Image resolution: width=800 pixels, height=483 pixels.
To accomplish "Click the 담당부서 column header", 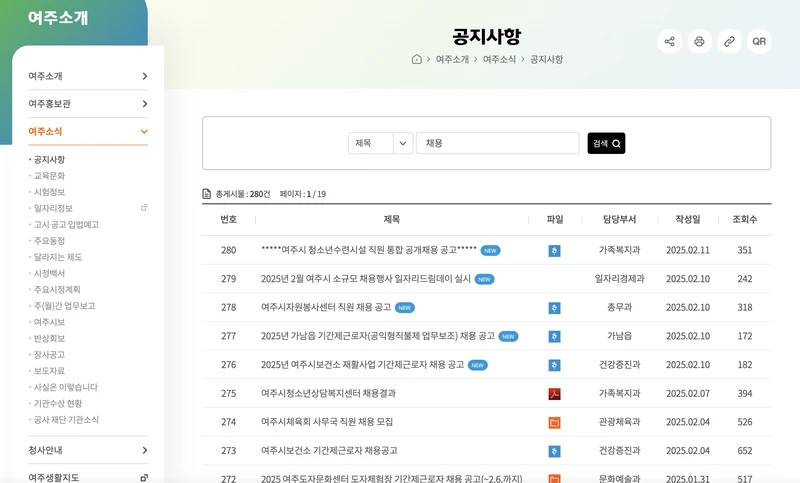I will 619,219.
